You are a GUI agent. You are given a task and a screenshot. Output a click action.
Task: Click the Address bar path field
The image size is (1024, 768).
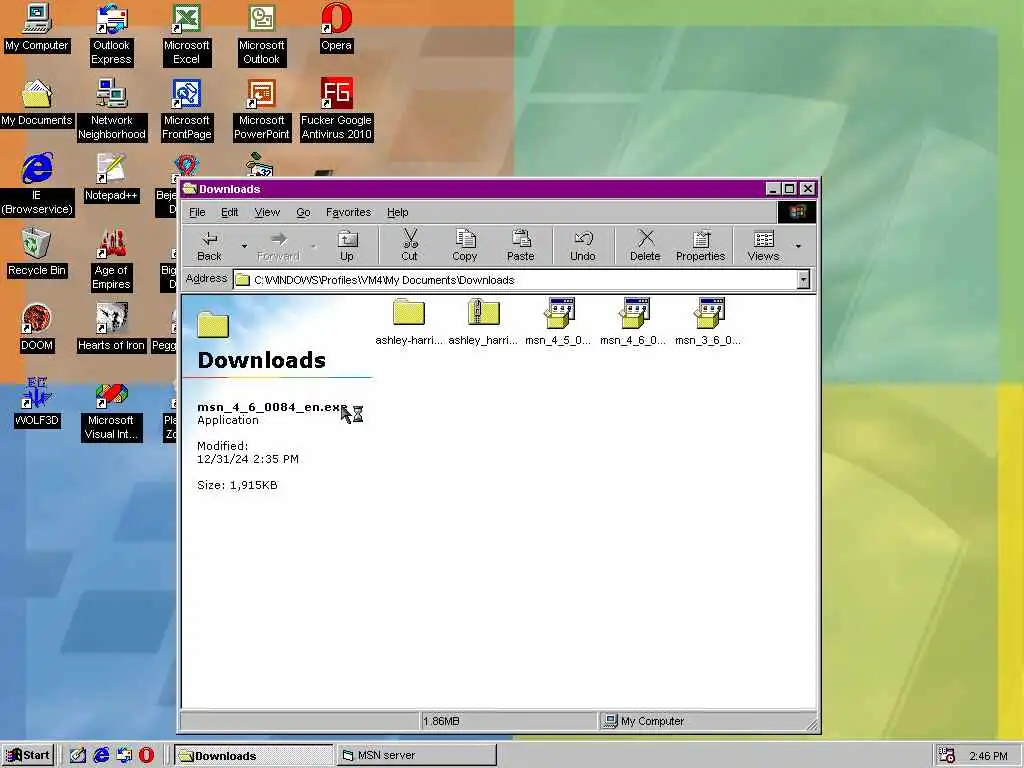click(x=515, y=280)
